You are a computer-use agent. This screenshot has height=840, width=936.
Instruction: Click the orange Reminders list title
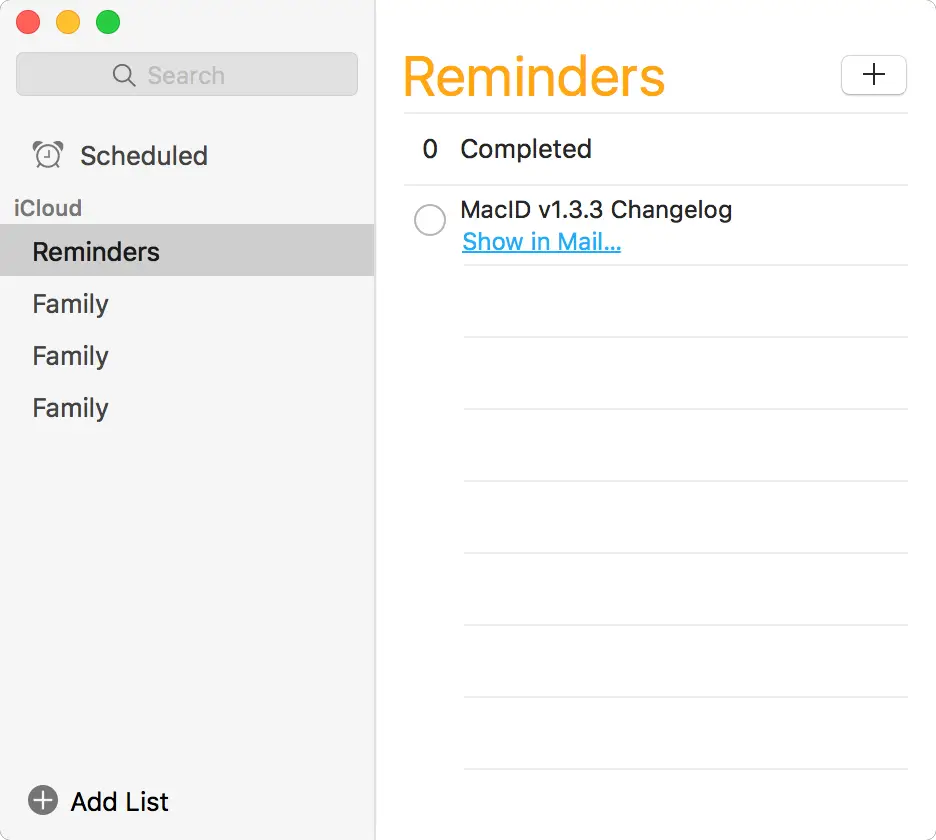(x=534, y=76)
